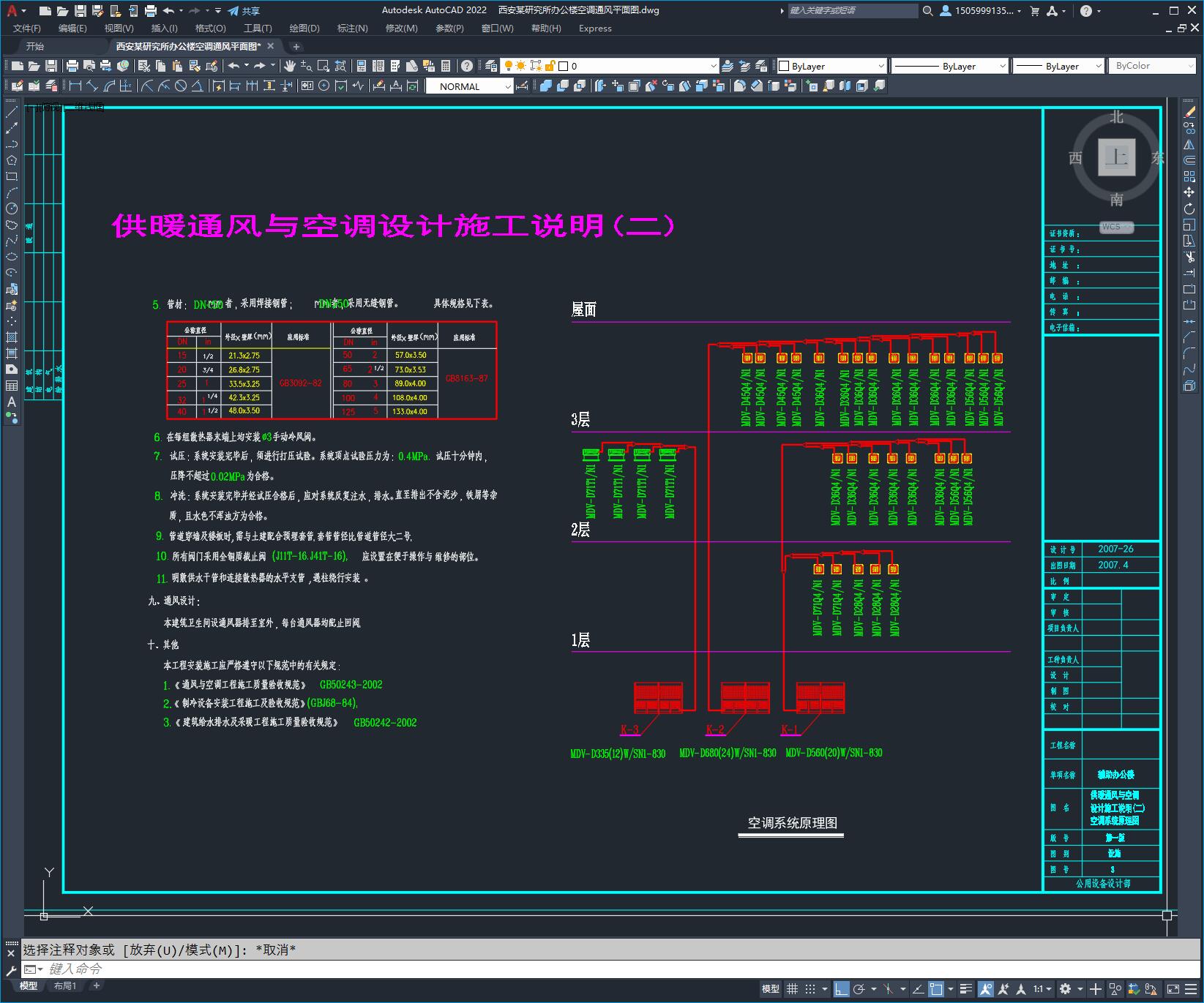Click the Plot printer icon in the standard toolbar
The image size is (1204, 1003).
coord(72,66)
